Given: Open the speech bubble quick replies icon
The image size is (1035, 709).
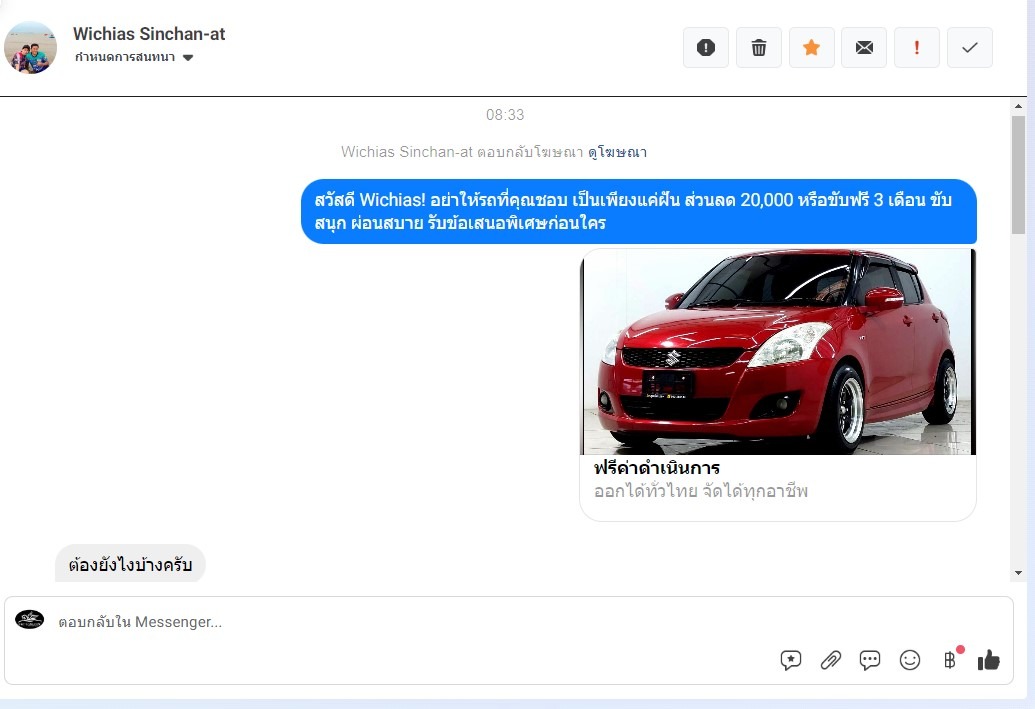Looking at the screenshot, I should click(x=870, y=660).
